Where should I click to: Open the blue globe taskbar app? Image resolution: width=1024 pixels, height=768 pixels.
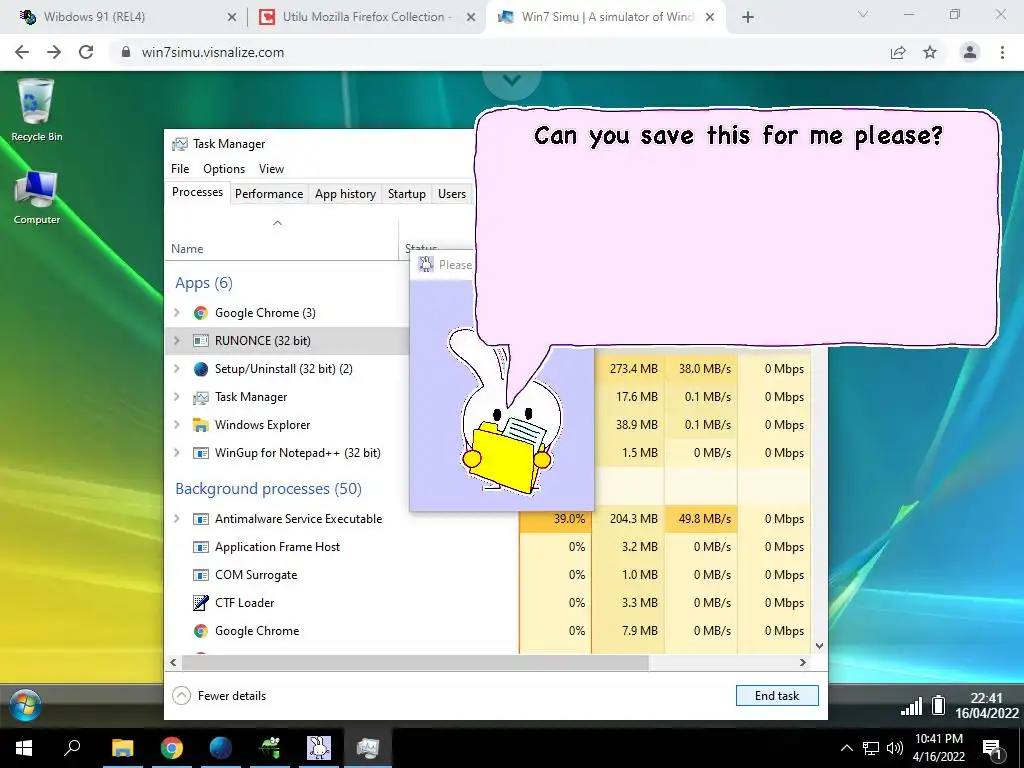[221, 748]
